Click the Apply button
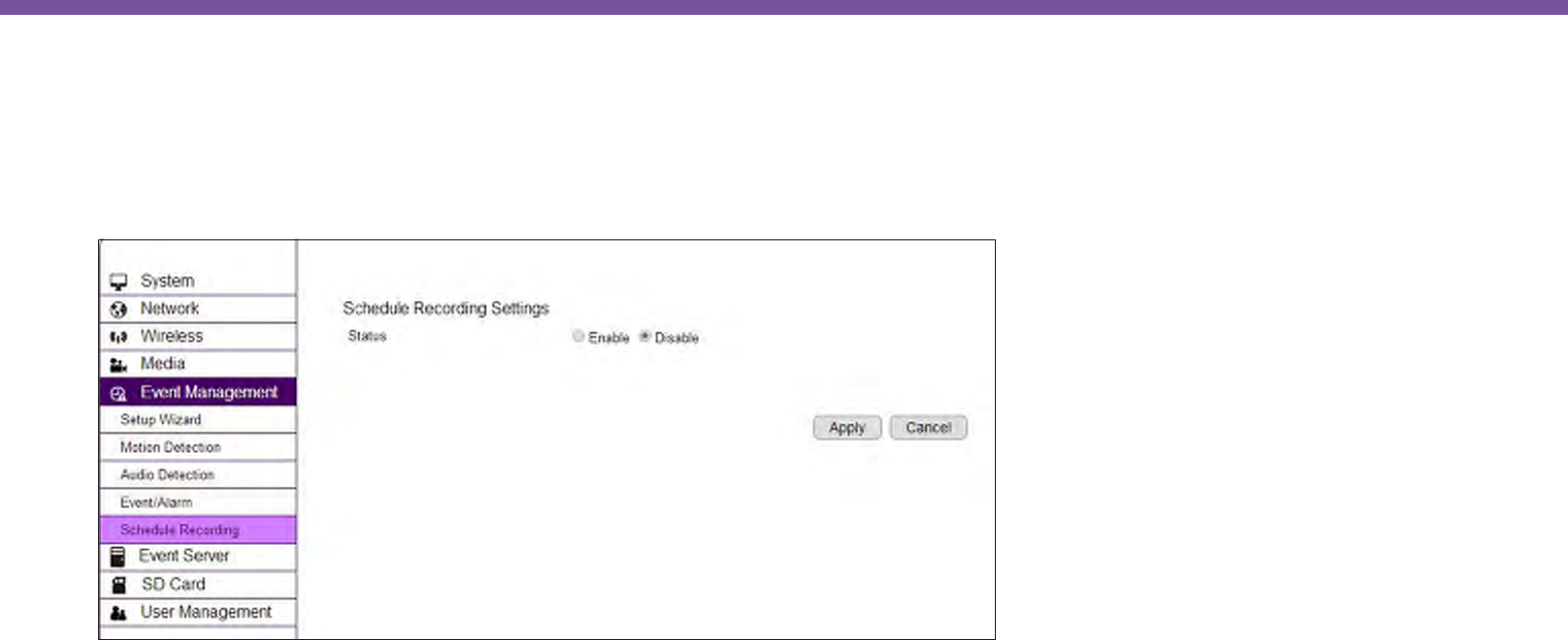This screenshot has height=640, width=1568. pyautogui.click(x=847, y=427)
